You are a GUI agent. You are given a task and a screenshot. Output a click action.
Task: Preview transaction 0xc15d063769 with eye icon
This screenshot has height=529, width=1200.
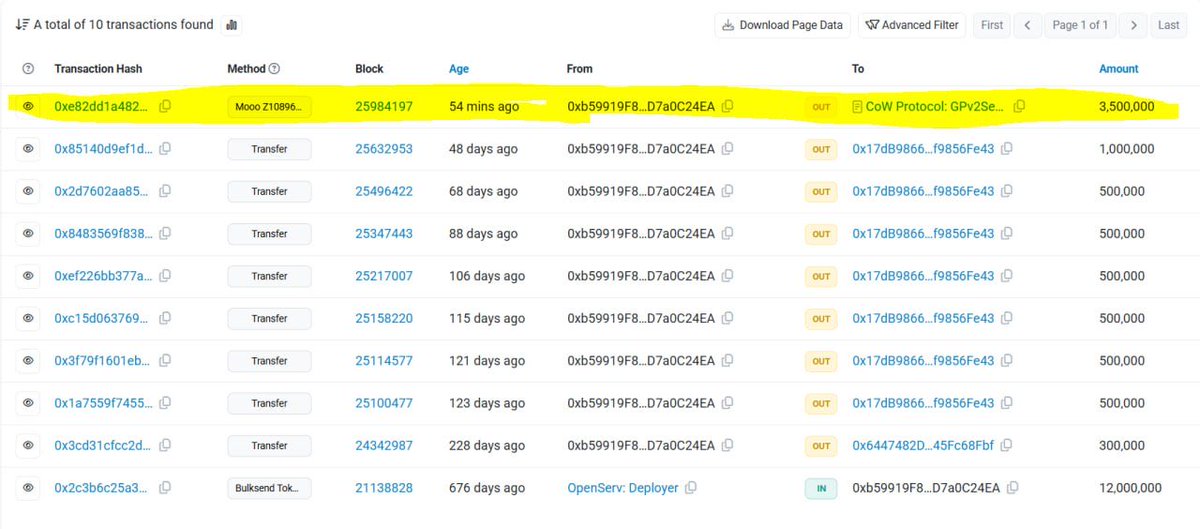tap(28, 318)
